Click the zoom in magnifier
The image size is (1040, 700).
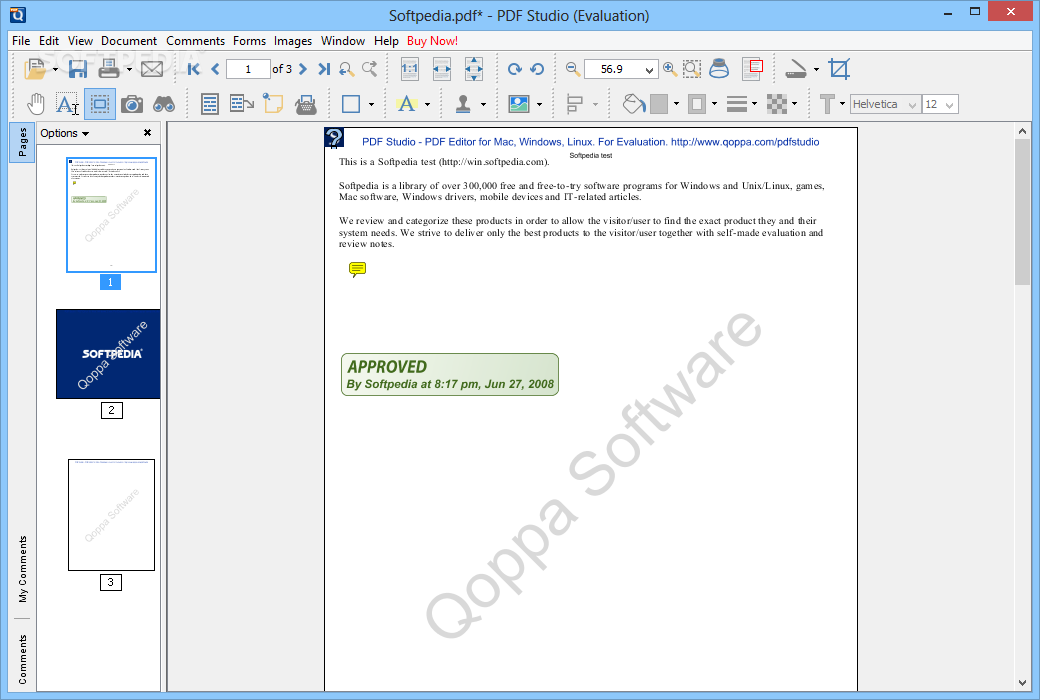[x=670, y=68]
